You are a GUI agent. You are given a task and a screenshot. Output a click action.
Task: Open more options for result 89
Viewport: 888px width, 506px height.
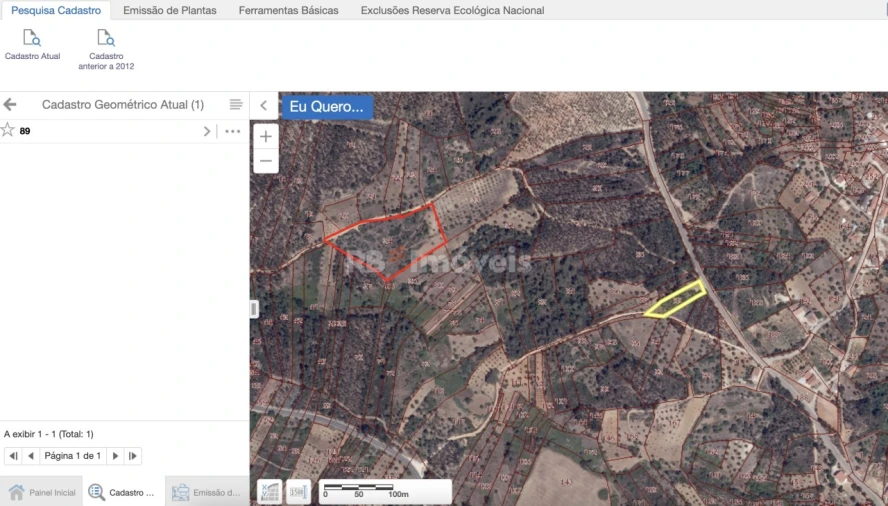point(233,131)
